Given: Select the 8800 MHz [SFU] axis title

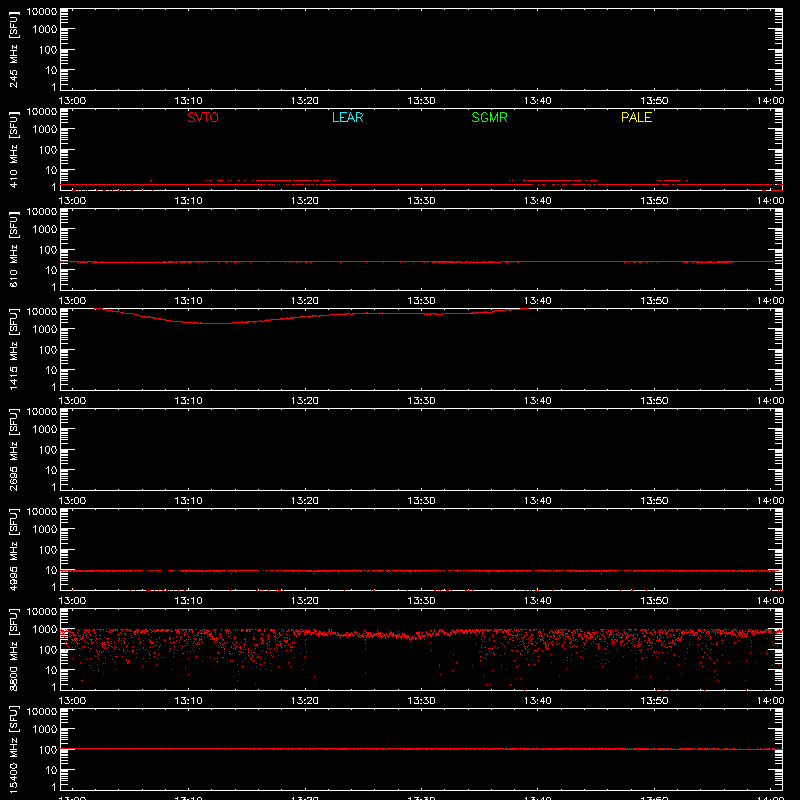Looking at the screenshot, I should (x=13, y=649).
